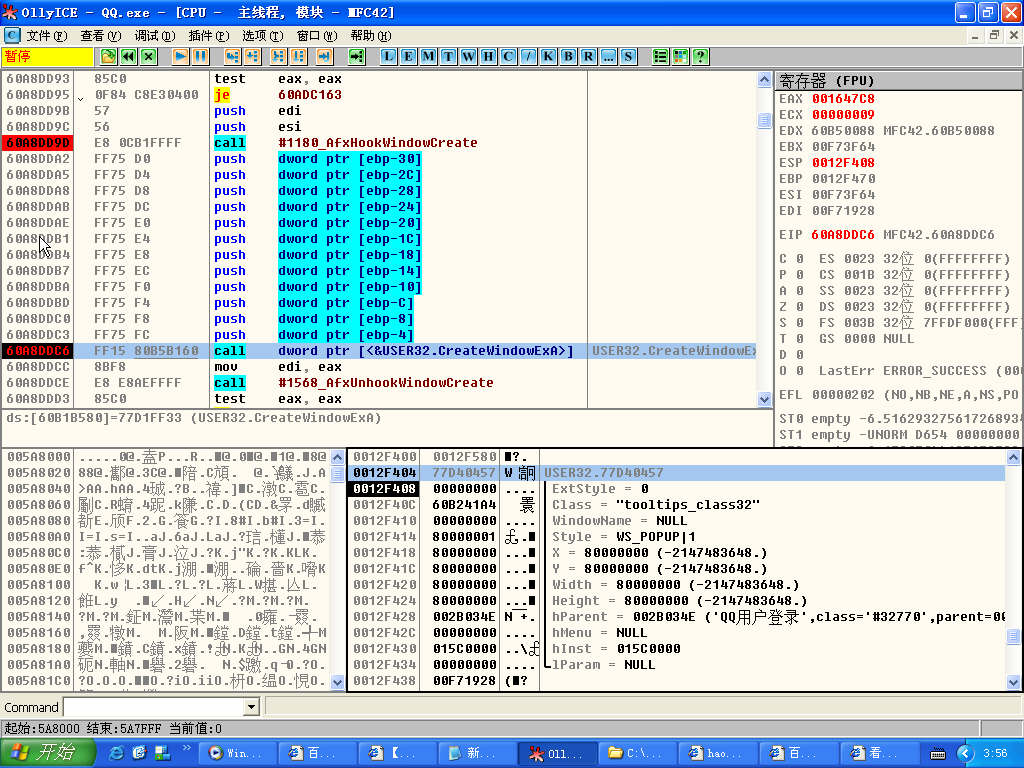1024x768 pixels.
Task: Open the help question mark icon
Action: click(700, 56)
